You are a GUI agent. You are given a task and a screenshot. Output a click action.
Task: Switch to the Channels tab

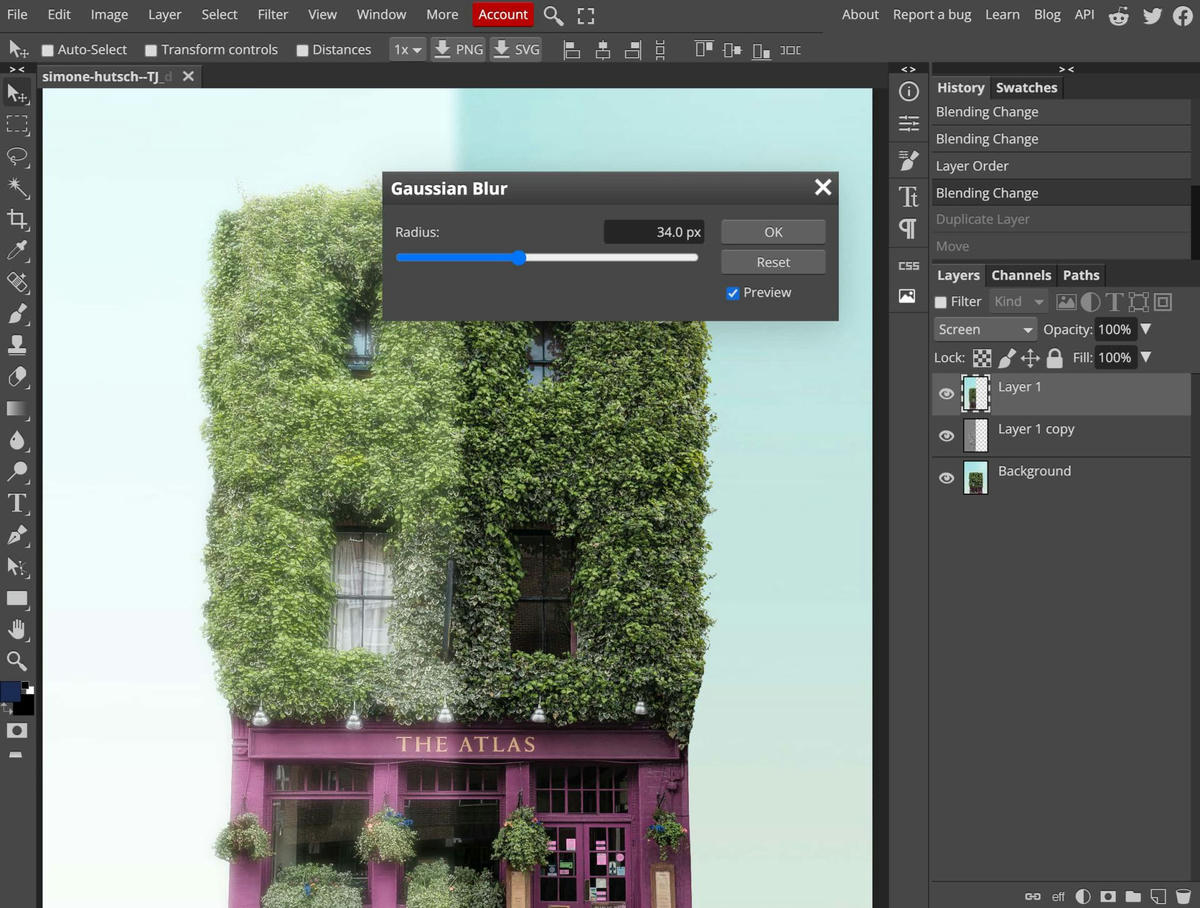click(1021, 275)
